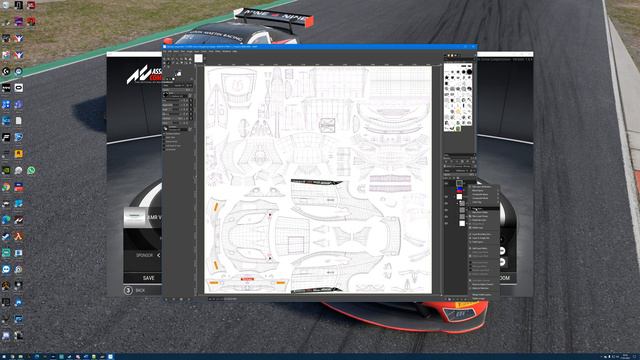The height and width of the screenshot is (360, 640).
Task: Open the Layer menu in GIMP
Action: click(196, 51)
